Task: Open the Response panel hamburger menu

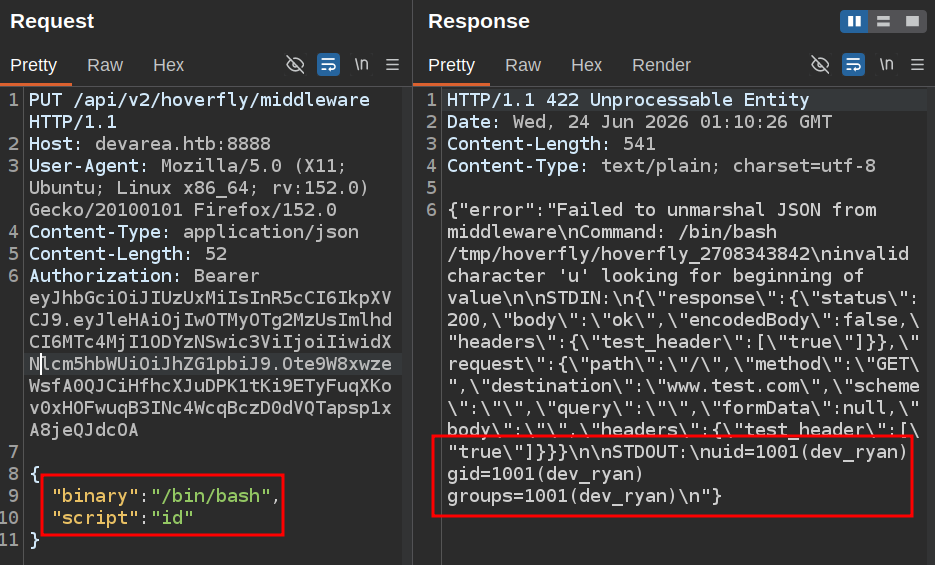Action: pyautogui.click(x=918, y=64)
